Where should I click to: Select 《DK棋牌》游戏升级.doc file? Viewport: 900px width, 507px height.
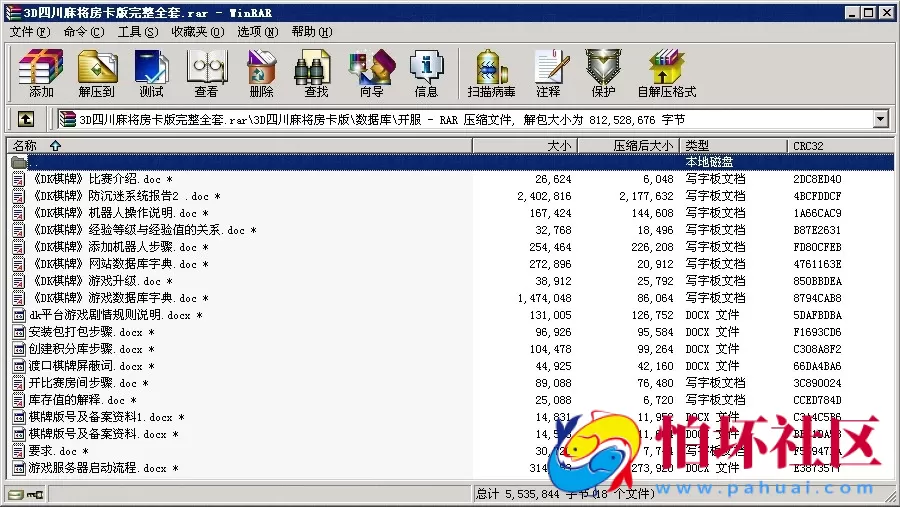[101, 281]
